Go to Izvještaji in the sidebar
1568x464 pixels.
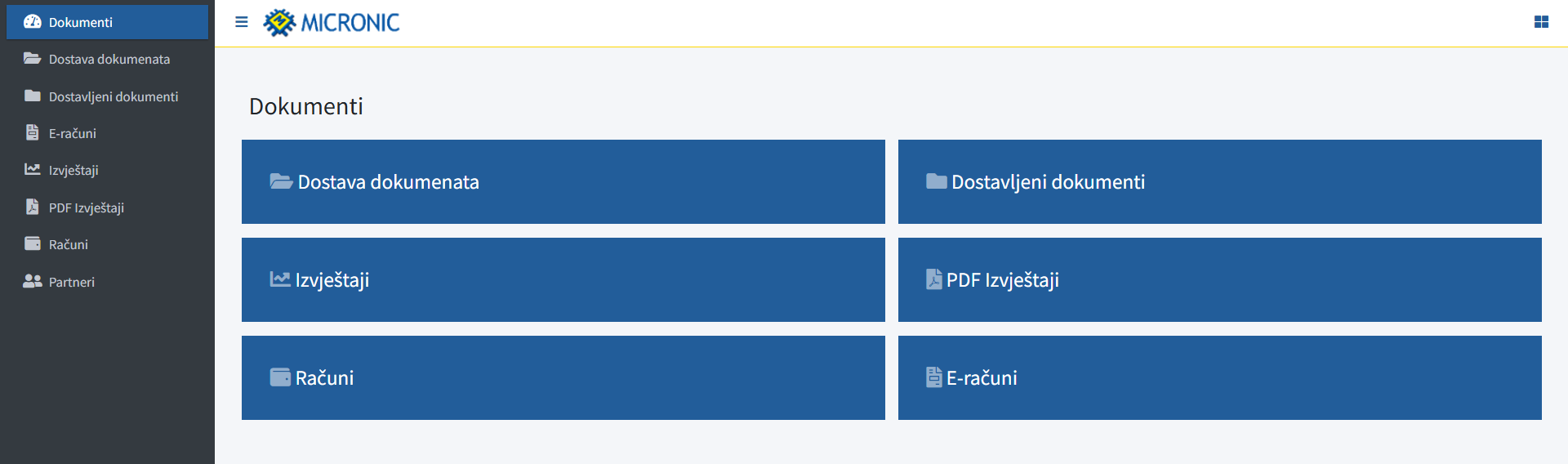(73, 170)
